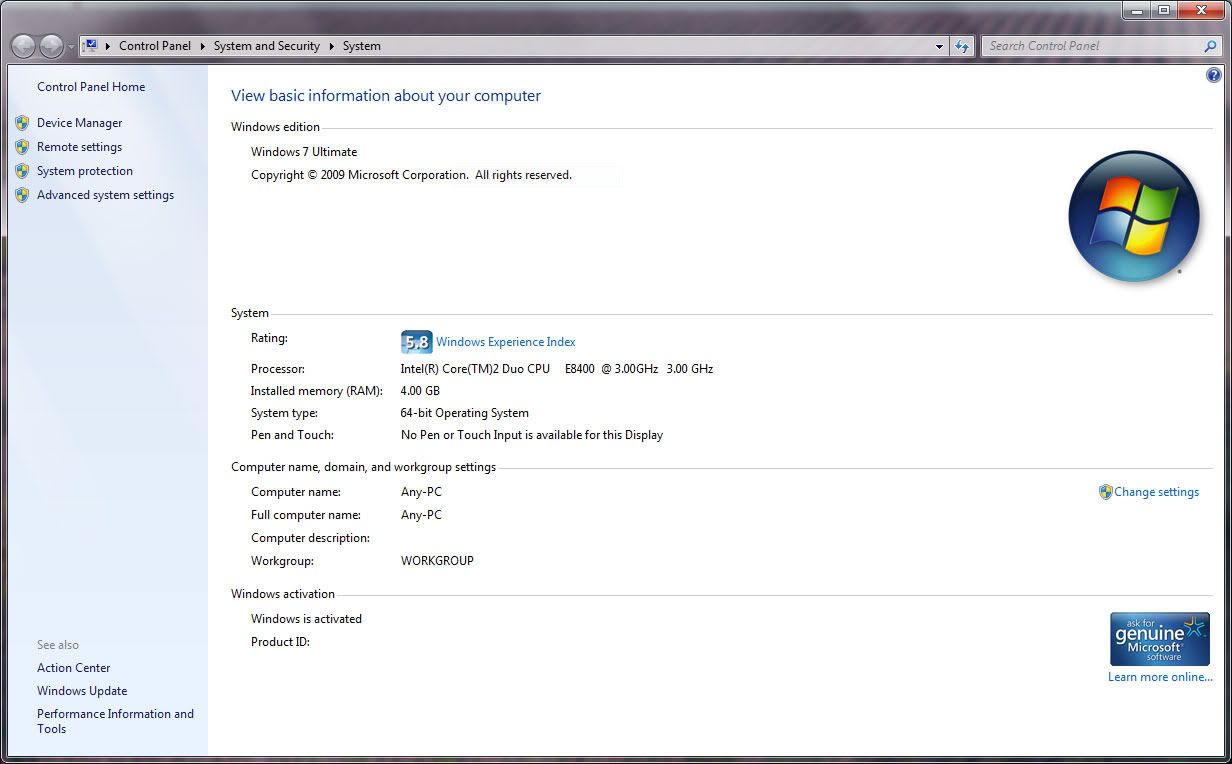The height and width of the screenshot is (764, 1232).
Task: Open Remote settings
Action: tap(79, 147)
